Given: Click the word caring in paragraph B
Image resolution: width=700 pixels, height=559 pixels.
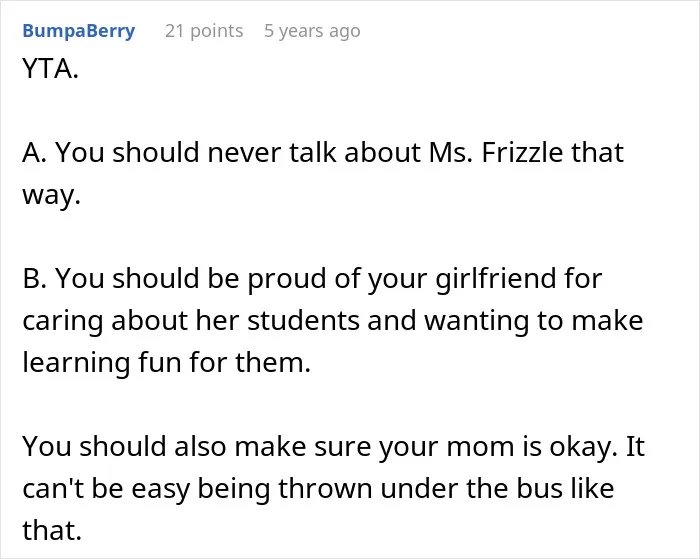Looking at the screenshot, I should click(63, 321).
